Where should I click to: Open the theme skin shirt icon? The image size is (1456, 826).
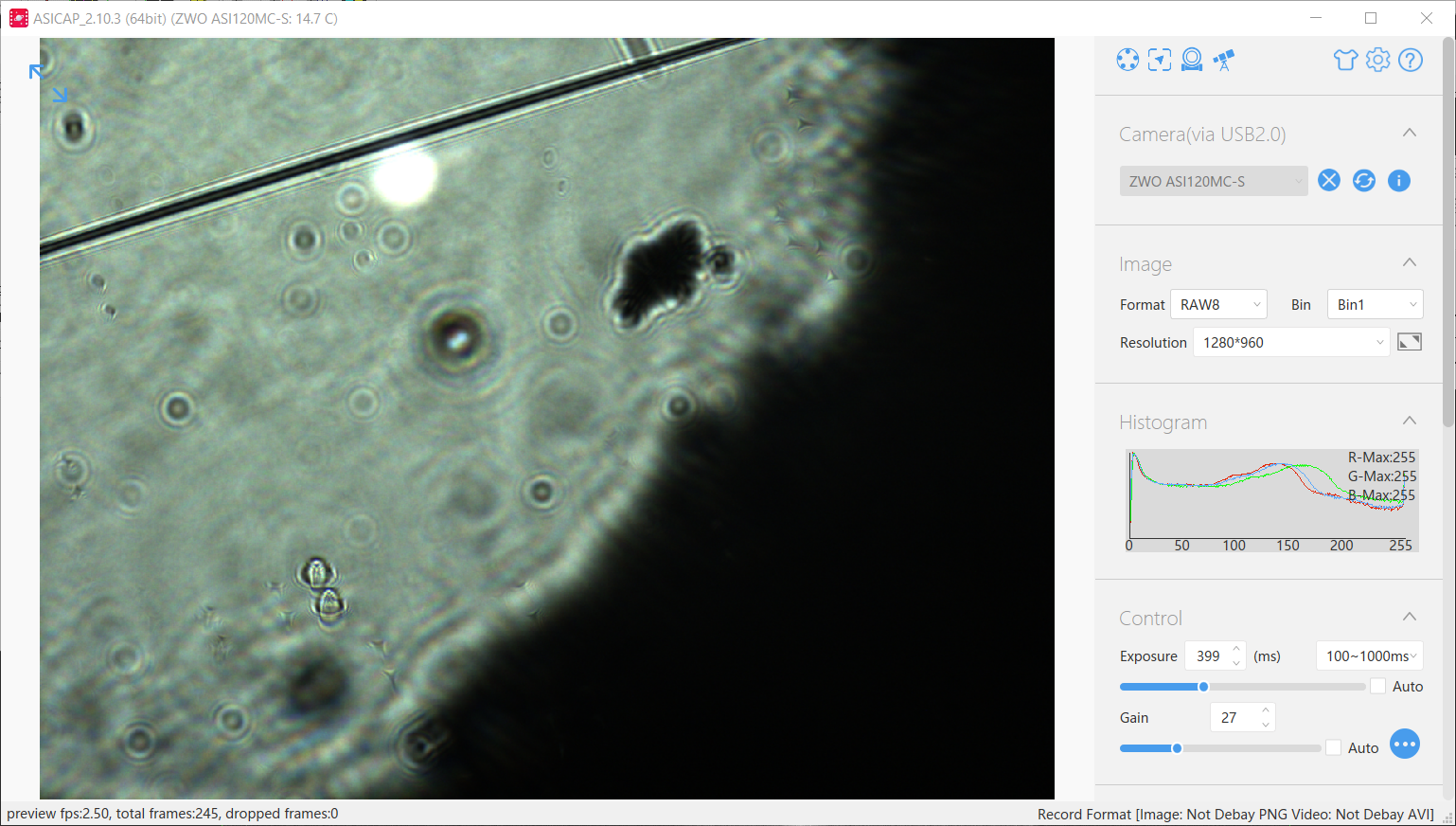pos(1345,60)
